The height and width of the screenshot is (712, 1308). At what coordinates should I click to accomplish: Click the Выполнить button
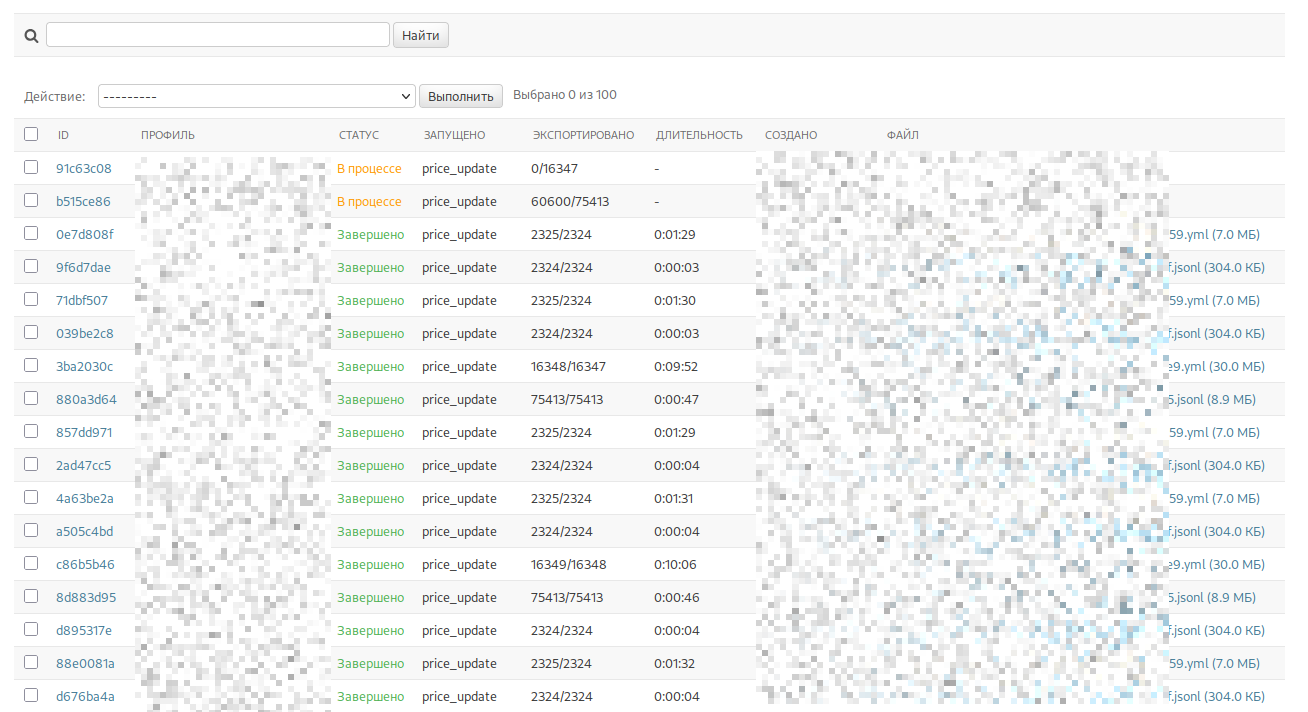(460, 96)
